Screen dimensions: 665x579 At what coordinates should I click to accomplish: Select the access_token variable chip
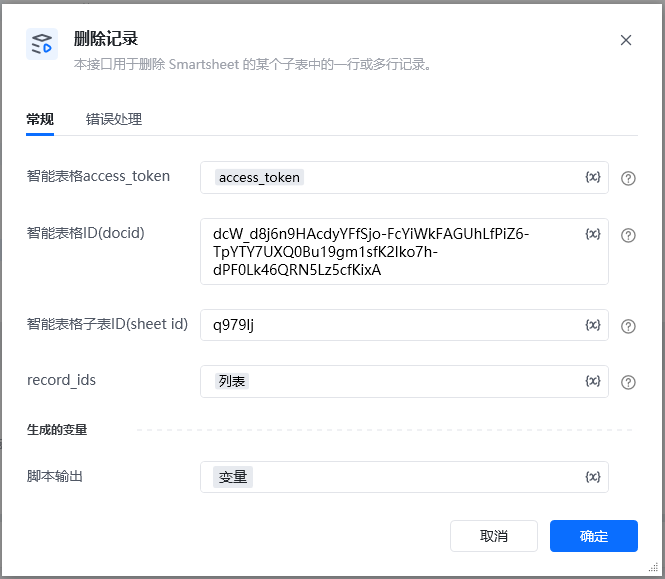click(259, 177)
